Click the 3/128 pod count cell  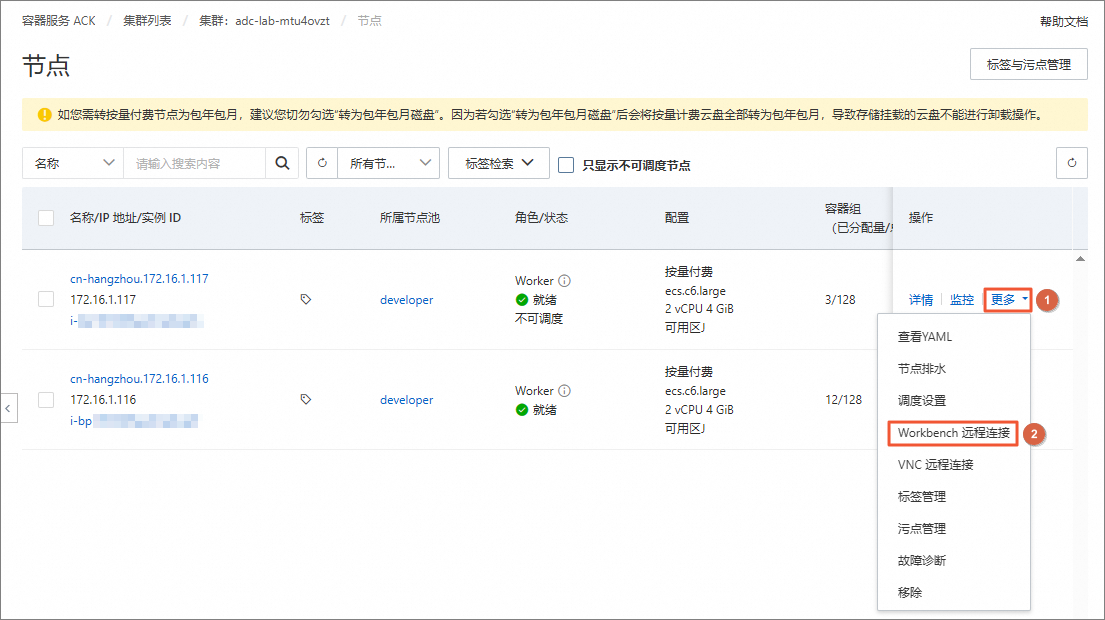coord(840,299)
